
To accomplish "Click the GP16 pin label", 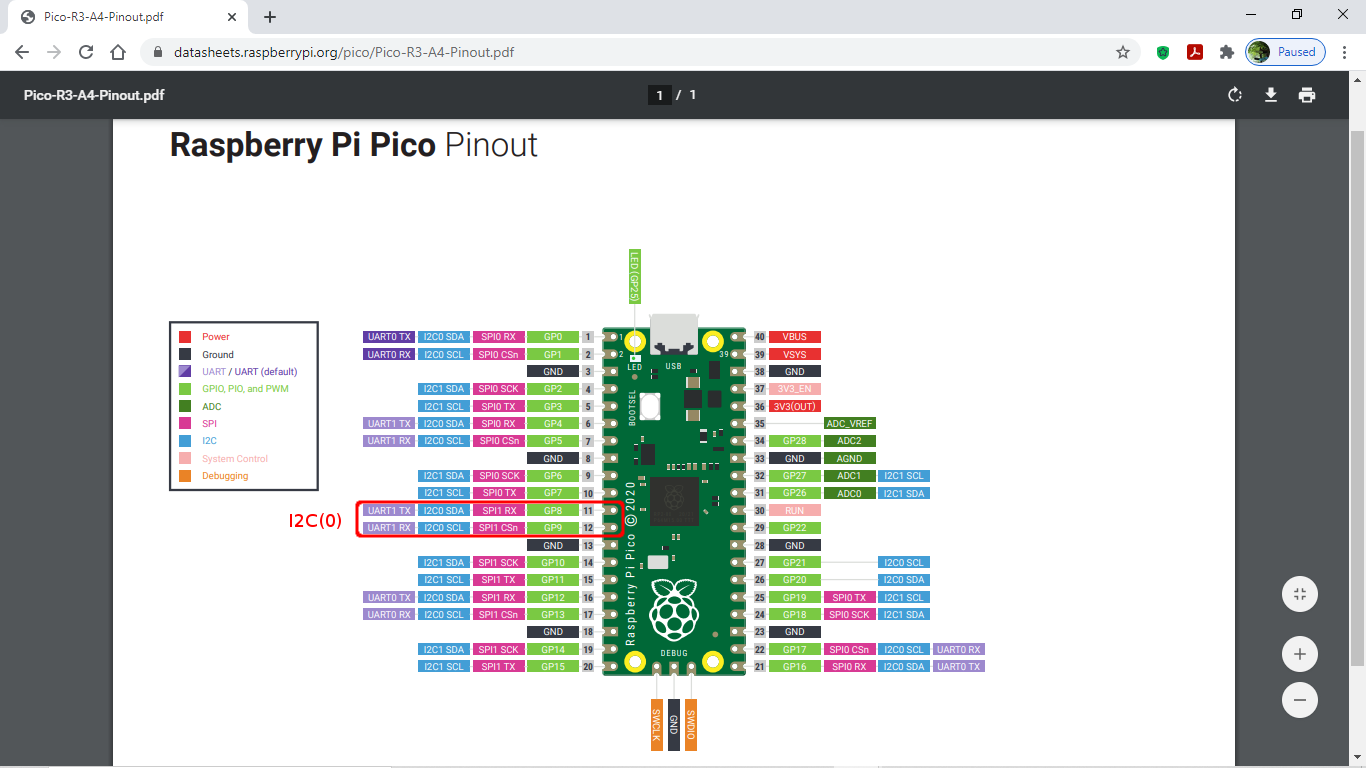I will coord(795,666).
